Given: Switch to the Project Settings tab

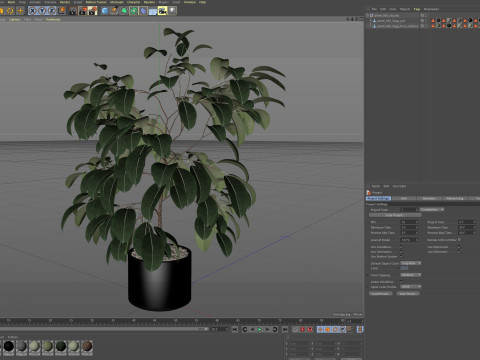Looking at the screenshot, I should point(378,198).
